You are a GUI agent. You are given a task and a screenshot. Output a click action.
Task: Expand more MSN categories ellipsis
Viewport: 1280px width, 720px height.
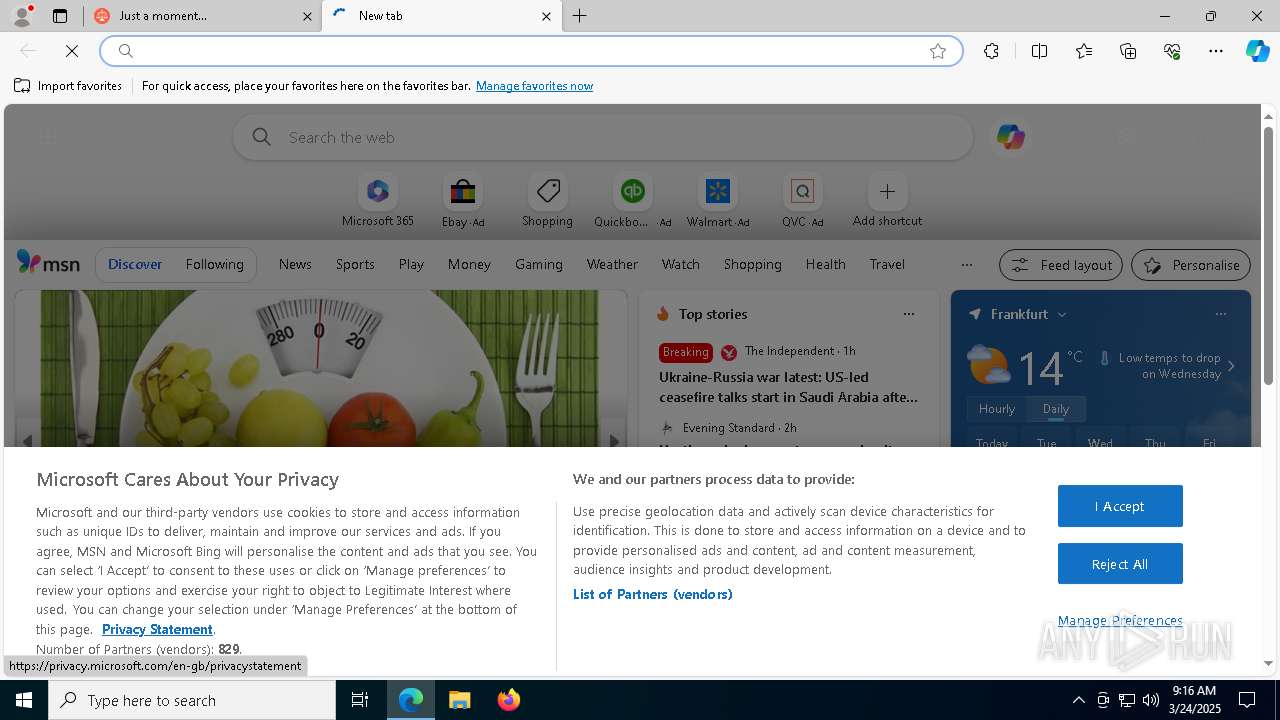coord(966,265)
